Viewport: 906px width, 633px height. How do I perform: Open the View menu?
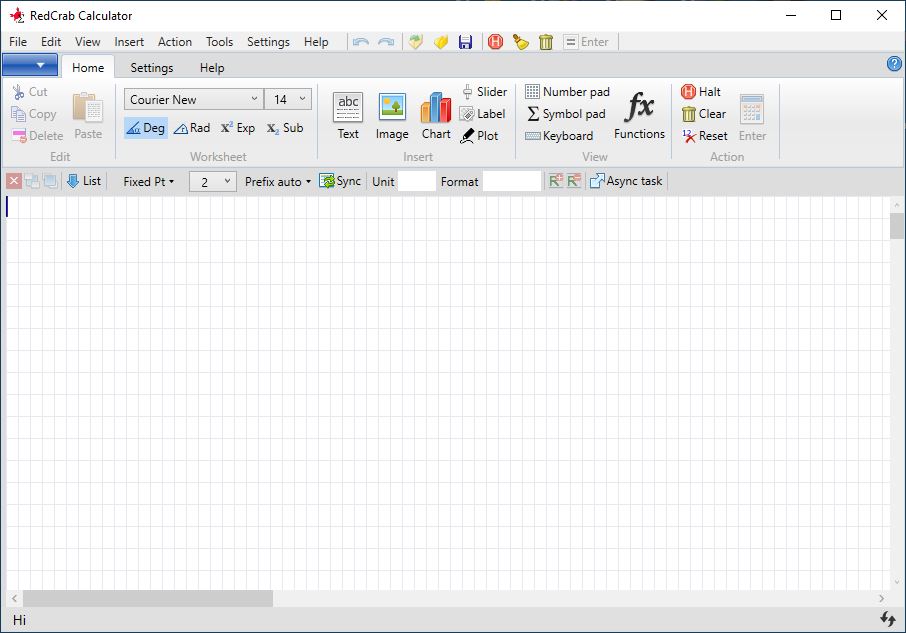point(87,42)
